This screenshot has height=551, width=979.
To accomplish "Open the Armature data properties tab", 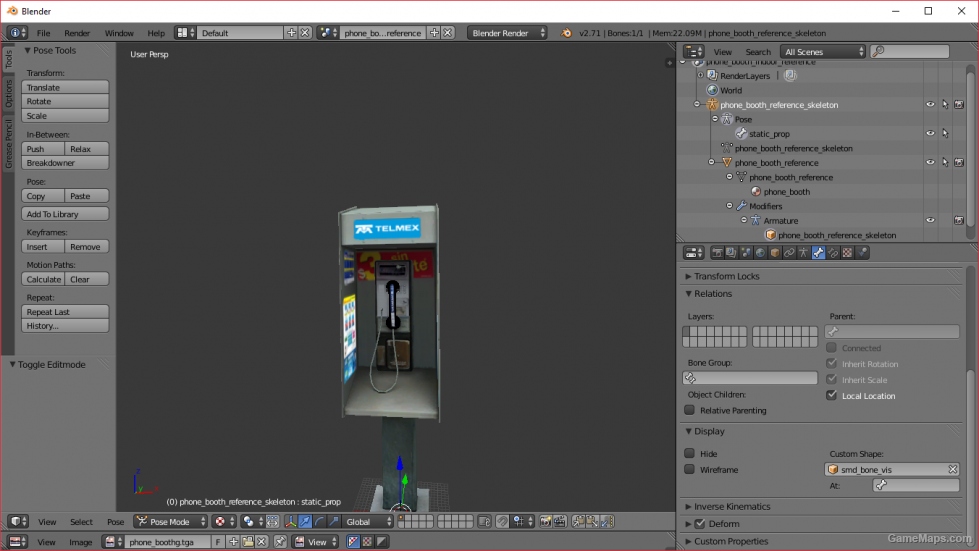I will (804, 253).
